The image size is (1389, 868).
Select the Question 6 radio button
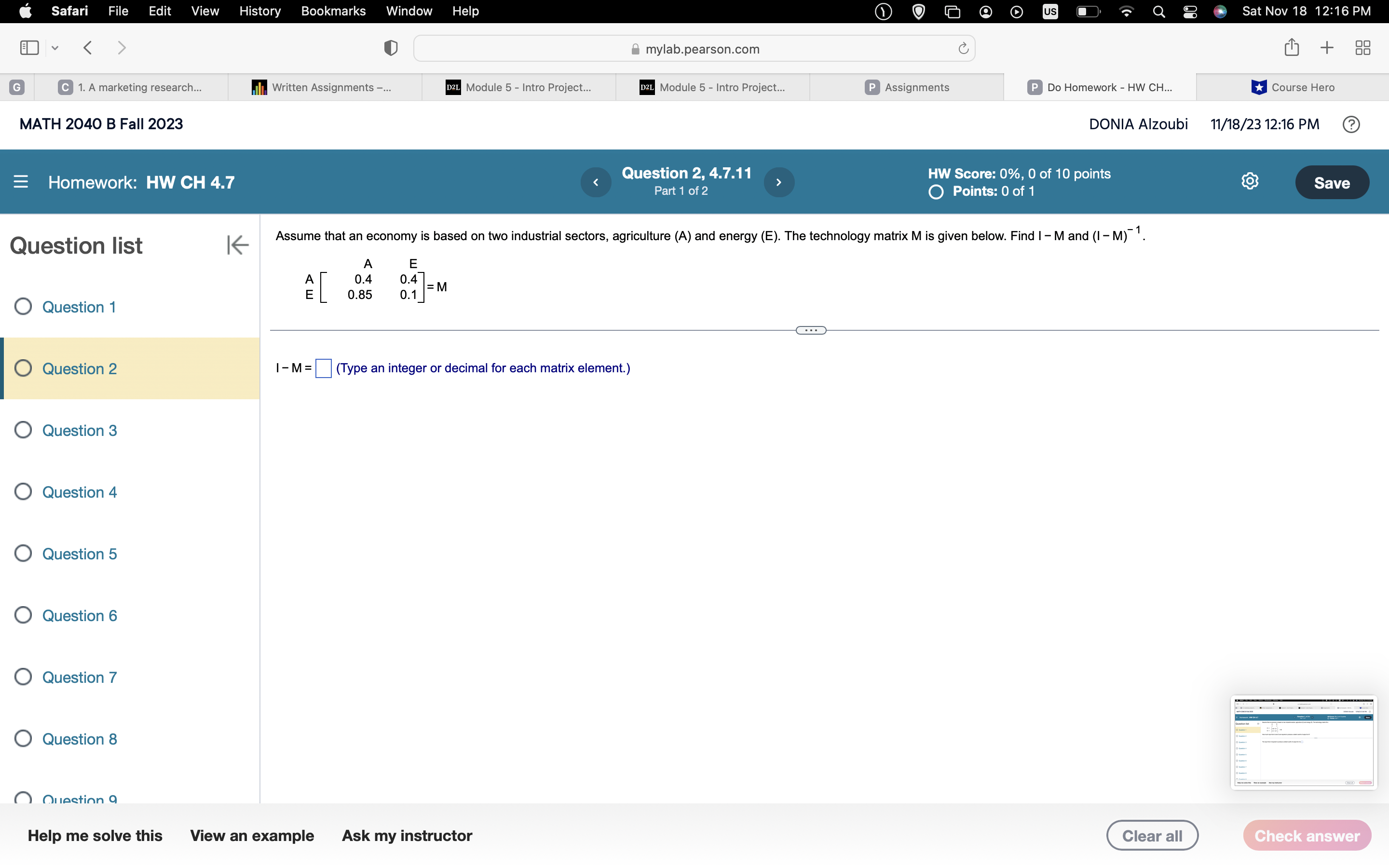click(x=23, y=615)
